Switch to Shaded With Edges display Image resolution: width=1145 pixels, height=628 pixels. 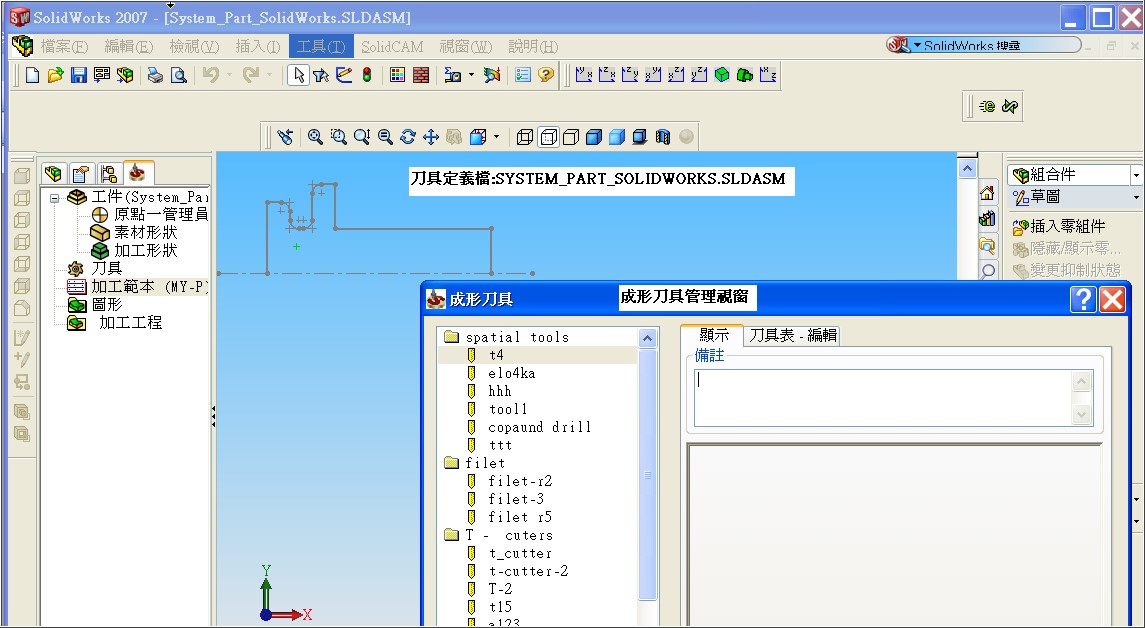pyautogui.click(x=594, y=137)
